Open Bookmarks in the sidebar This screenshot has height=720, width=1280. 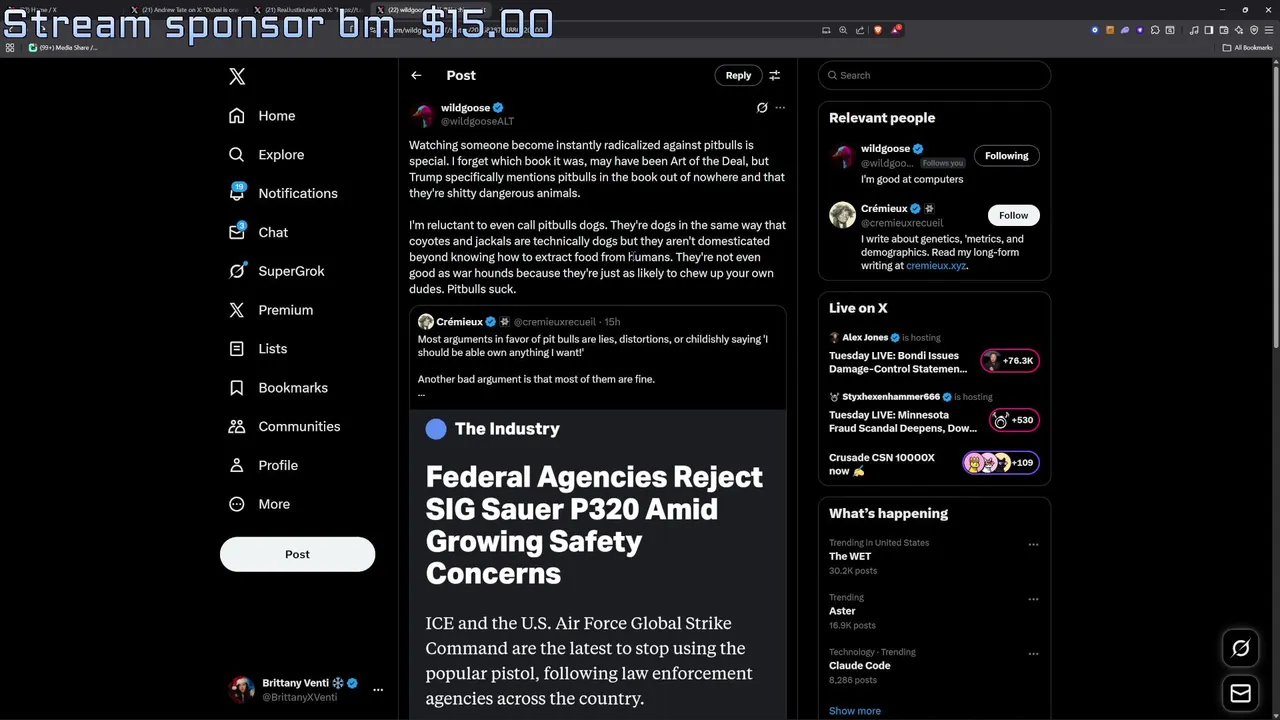[x=278, y=388]
